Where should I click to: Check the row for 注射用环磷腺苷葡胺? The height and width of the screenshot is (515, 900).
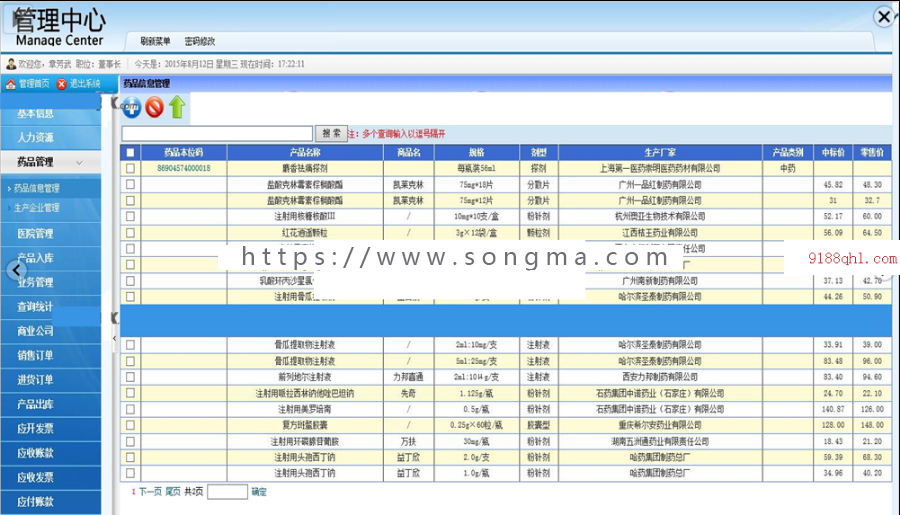[x=130, y=441]
